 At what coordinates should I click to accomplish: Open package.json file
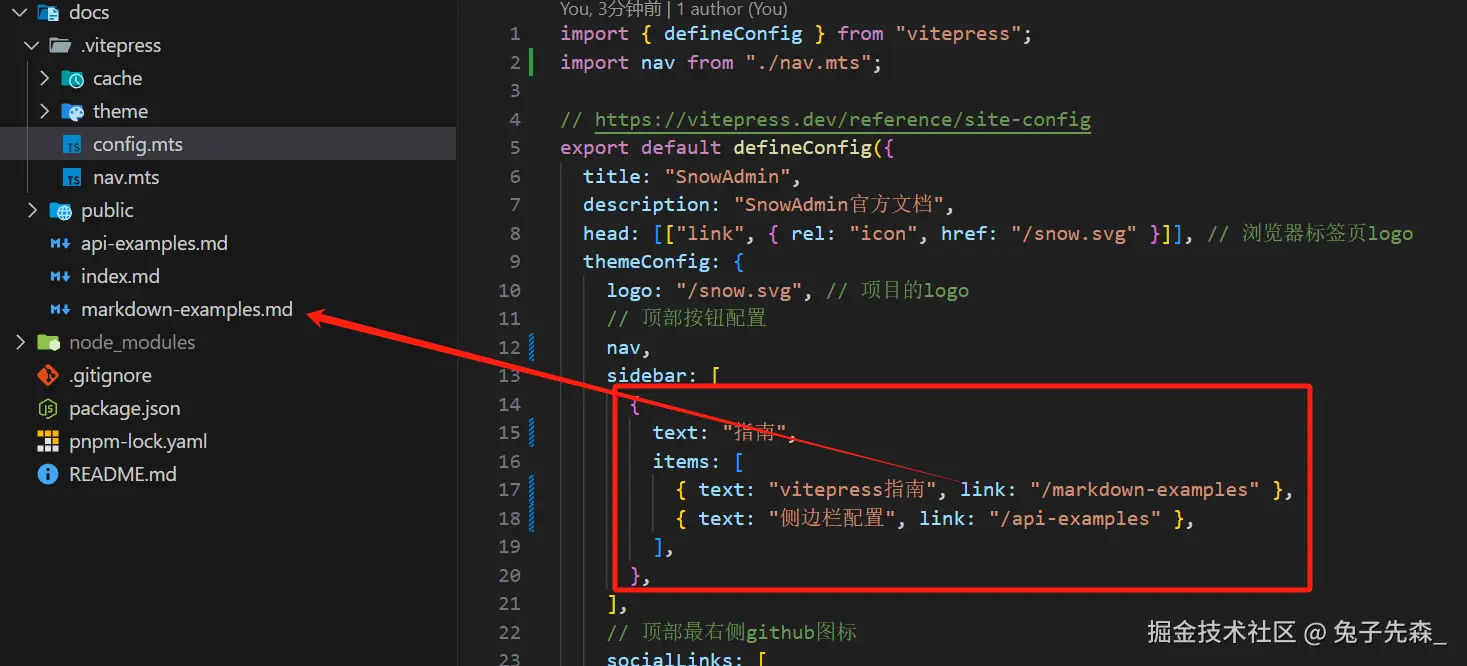[x=125, y=409]
